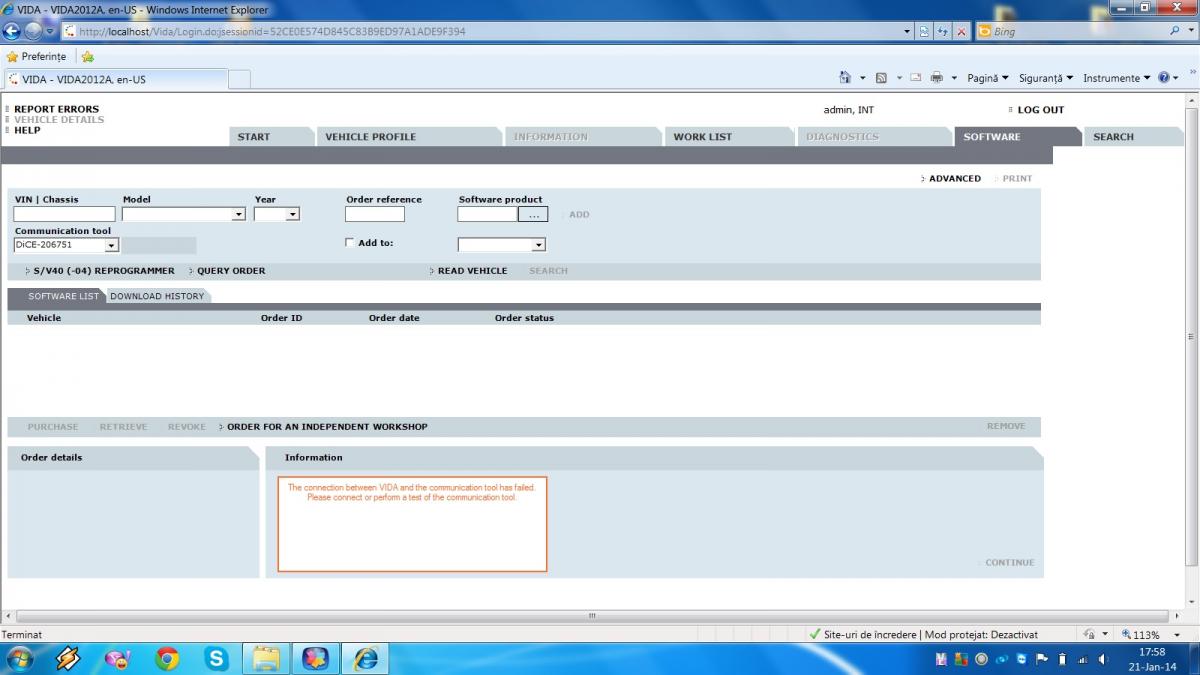Click into the Order reference field
This screenshot has height=675, width=1200.
[375, 214]
